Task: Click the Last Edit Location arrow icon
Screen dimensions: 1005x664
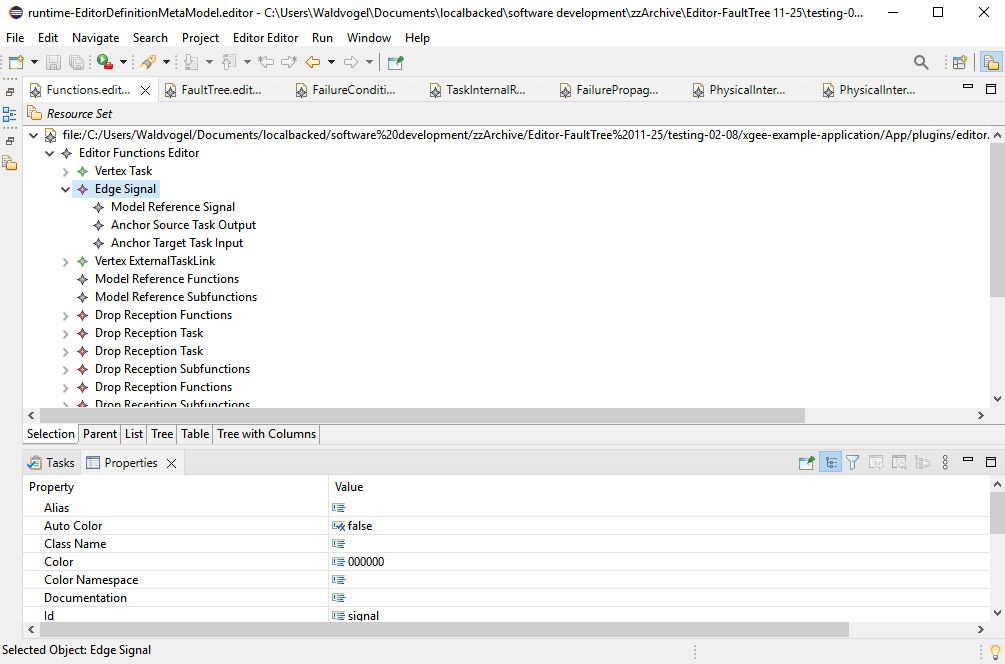Action: coord(266,62)
